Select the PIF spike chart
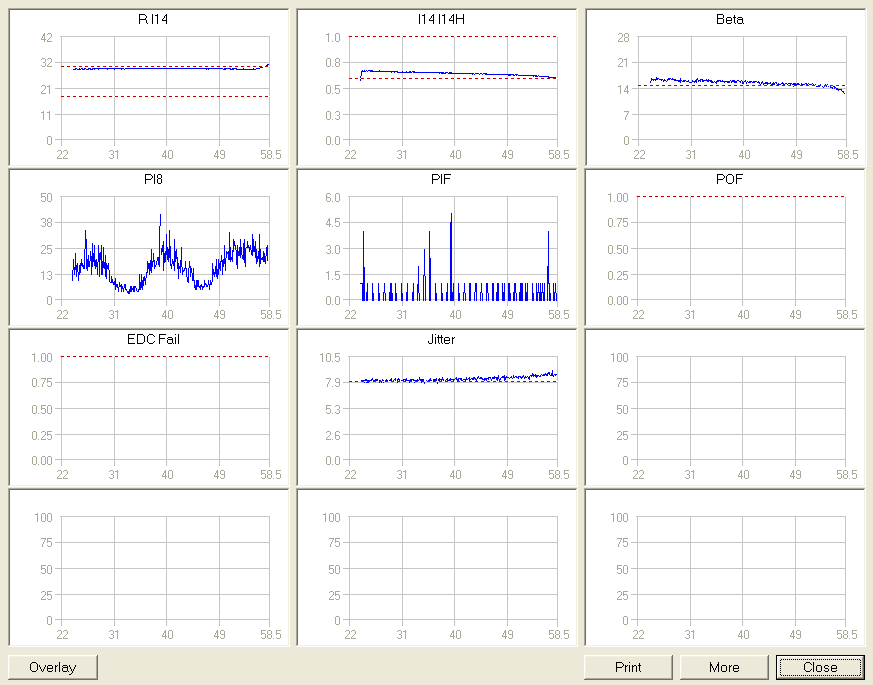Image resolution: width=873 pixels, height=685 pixels. coord(453,248)
